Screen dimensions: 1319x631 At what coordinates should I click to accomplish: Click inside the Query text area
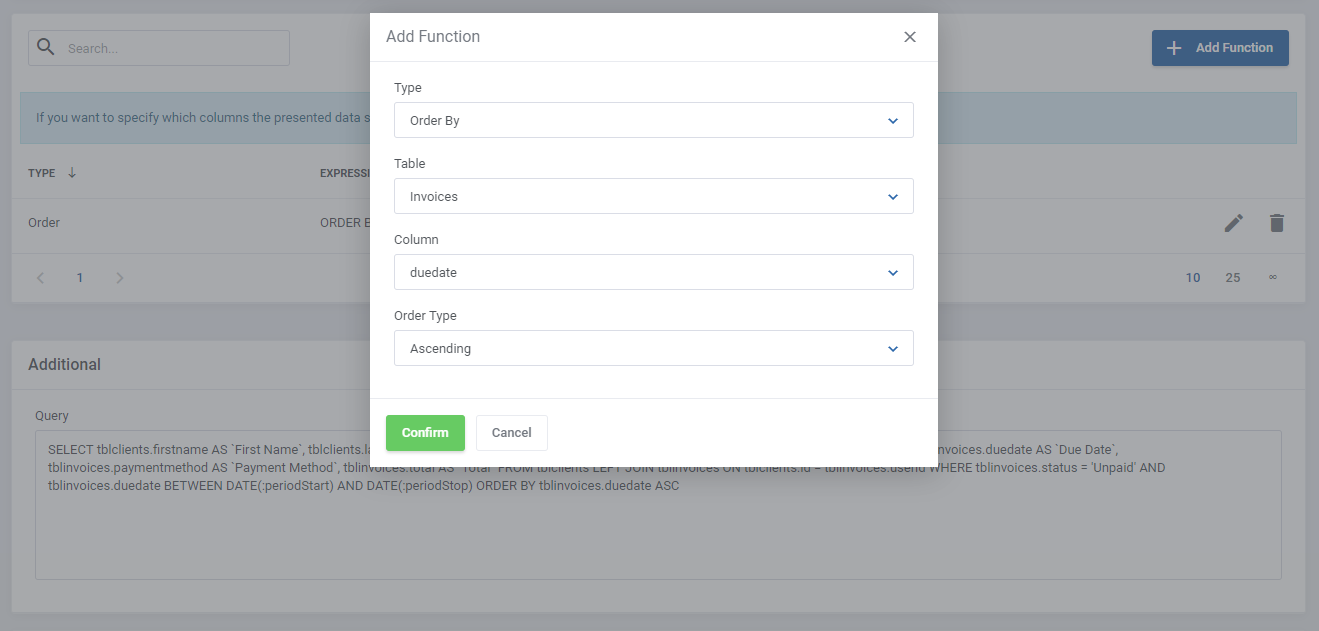658,530
